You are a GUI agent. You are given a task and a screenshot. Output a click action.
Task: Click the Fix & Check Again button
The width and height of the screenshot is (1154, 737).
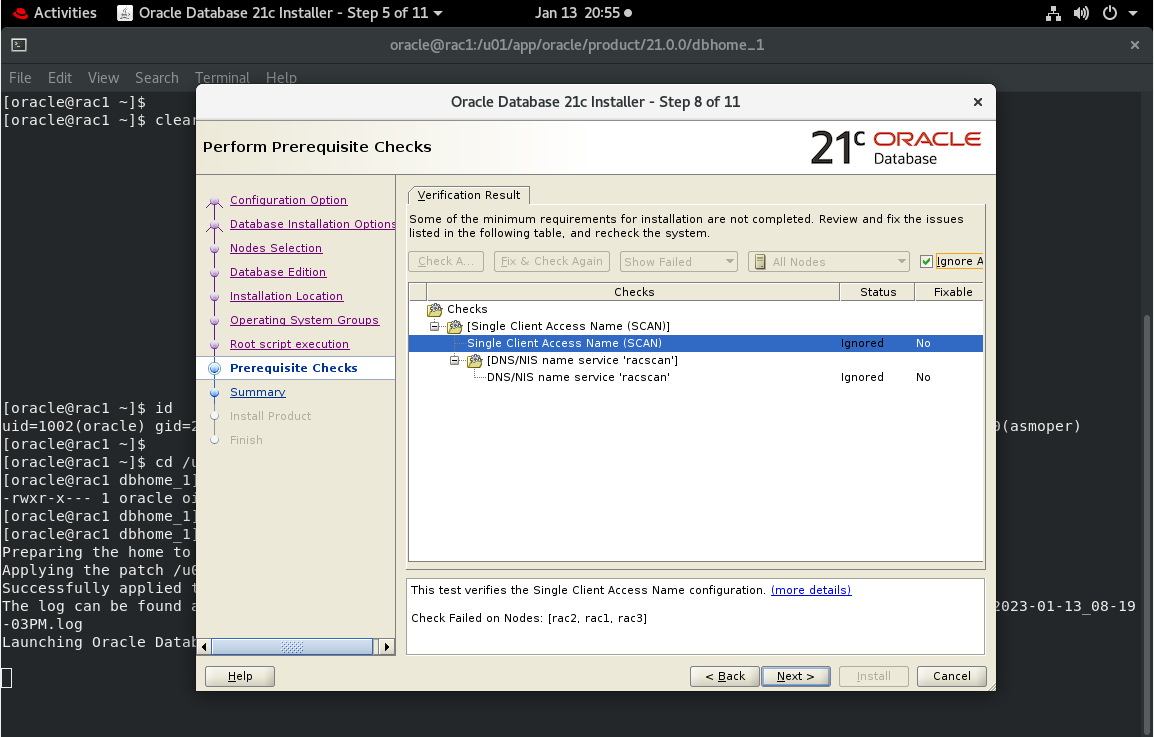[x=552, y=261]
